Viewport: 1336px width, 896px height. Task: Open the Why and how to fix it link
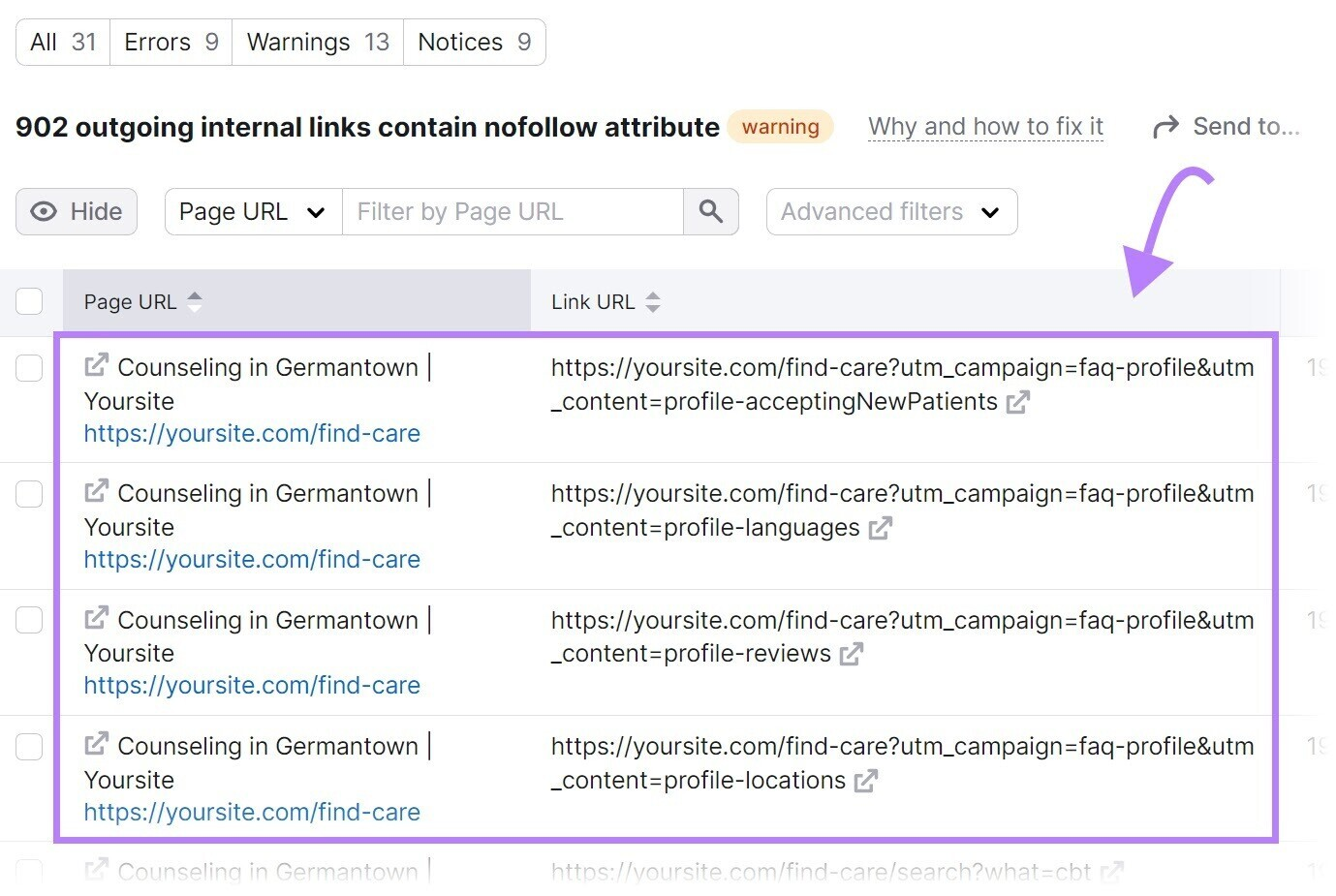click(985, 126)
